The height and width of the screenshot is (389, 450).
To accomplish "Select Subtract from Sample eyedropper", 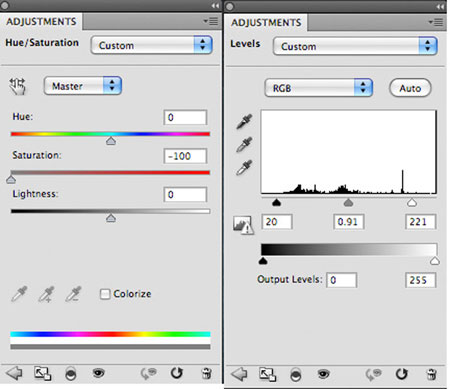I will [73, 294].
